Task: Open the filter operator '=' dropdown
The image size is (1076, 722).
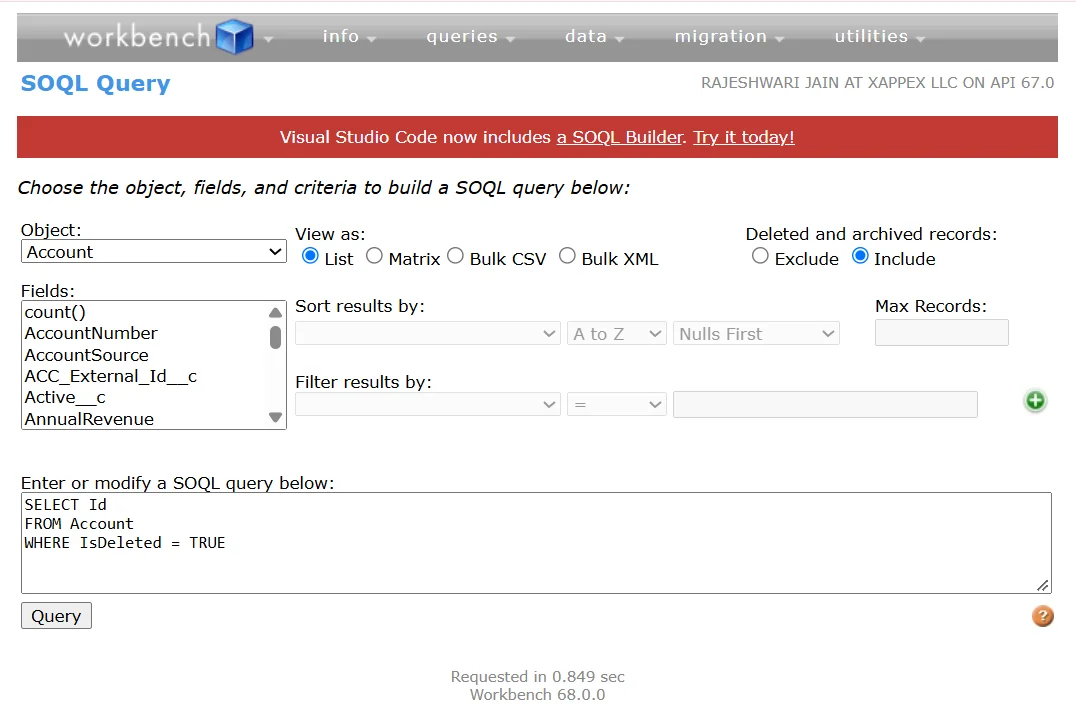Action: [x=616, y=404]
